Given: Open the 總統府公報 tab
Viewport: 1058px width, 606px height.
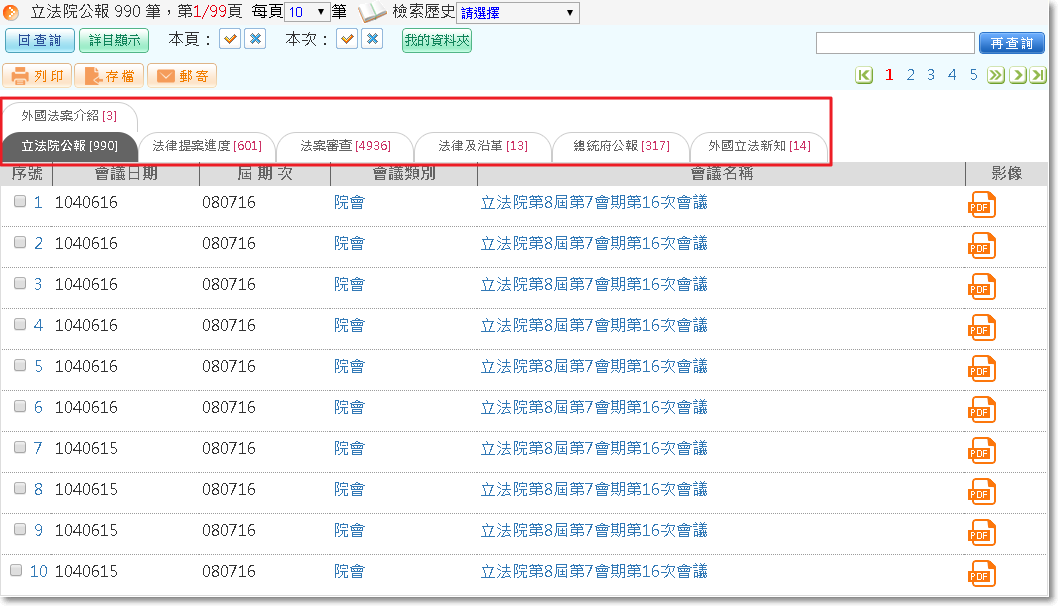Looking at the screenshot, I should (x=621, y=146).
